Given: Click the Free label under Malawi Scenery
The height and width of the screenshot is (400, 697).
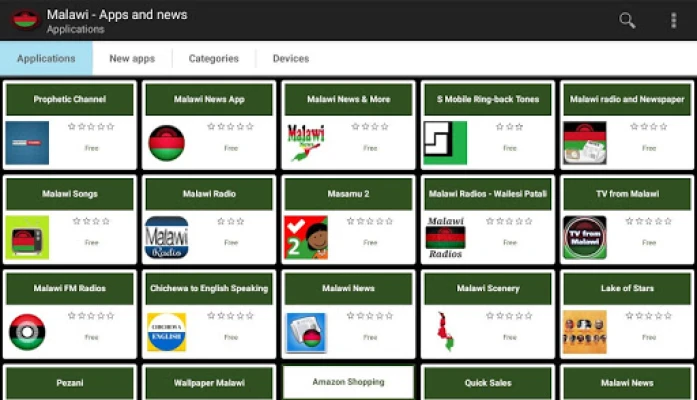Looking at the screenshot, I should [x=509, y=337].
